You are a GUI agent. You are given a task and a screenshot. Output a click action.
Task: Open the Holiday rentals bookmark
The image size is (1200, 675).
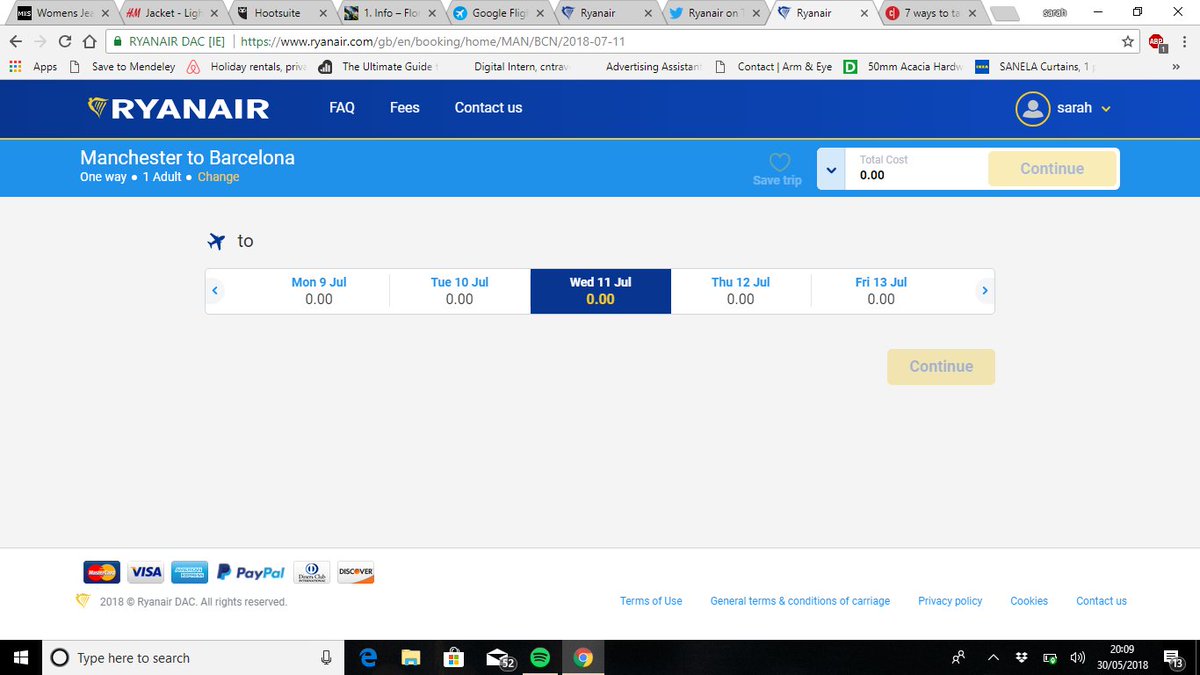pyautogui.click(x=247, y=67)
